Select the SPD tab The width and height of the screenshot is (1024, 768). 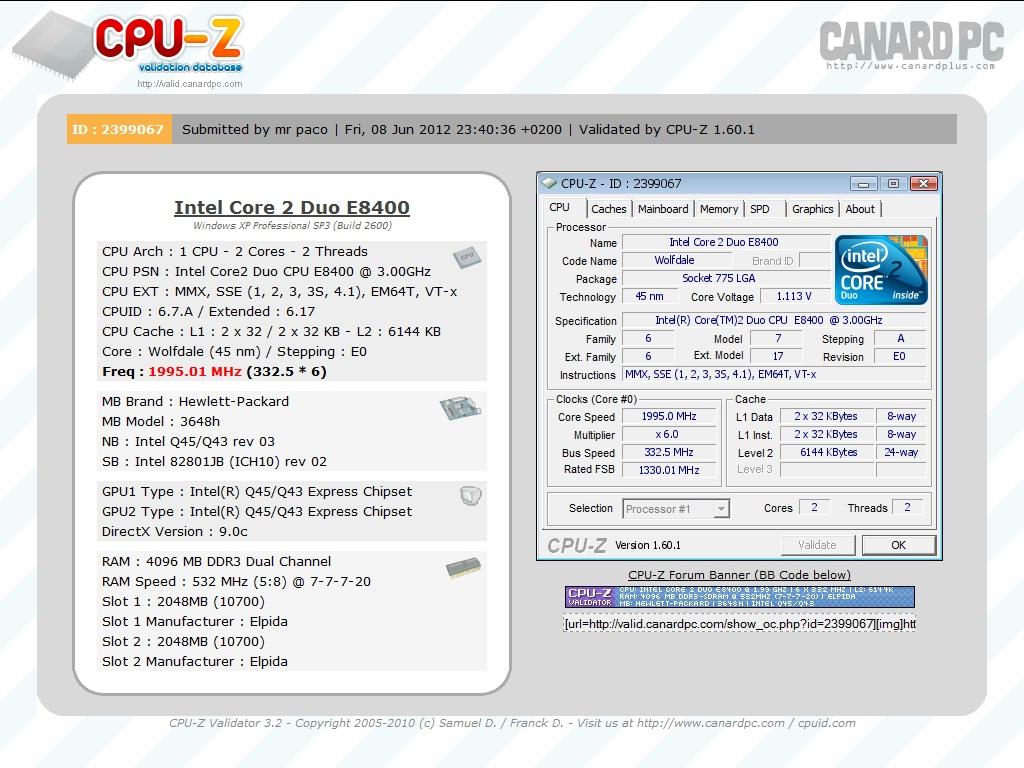(x=760, y=209)
